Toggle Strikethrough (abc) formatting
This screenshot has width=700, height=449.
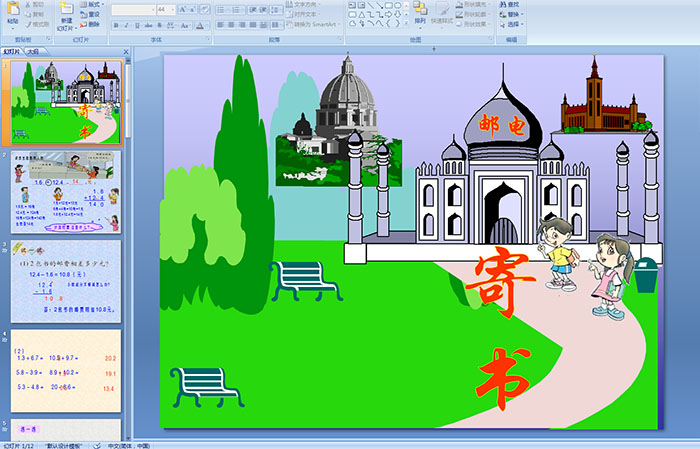pos(148,25)
